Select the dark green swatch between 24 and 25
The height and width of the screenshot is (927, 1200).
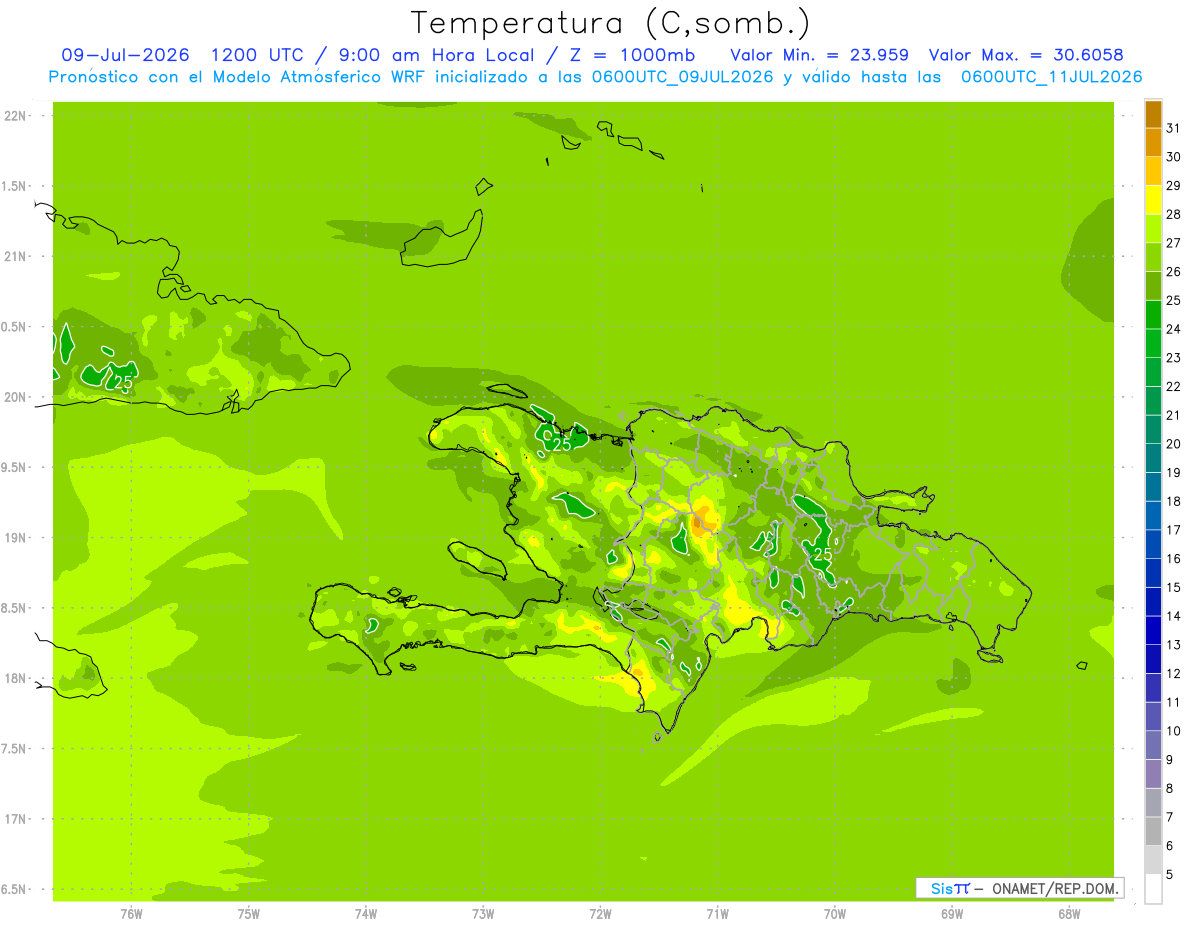(x=1153, y=315)
